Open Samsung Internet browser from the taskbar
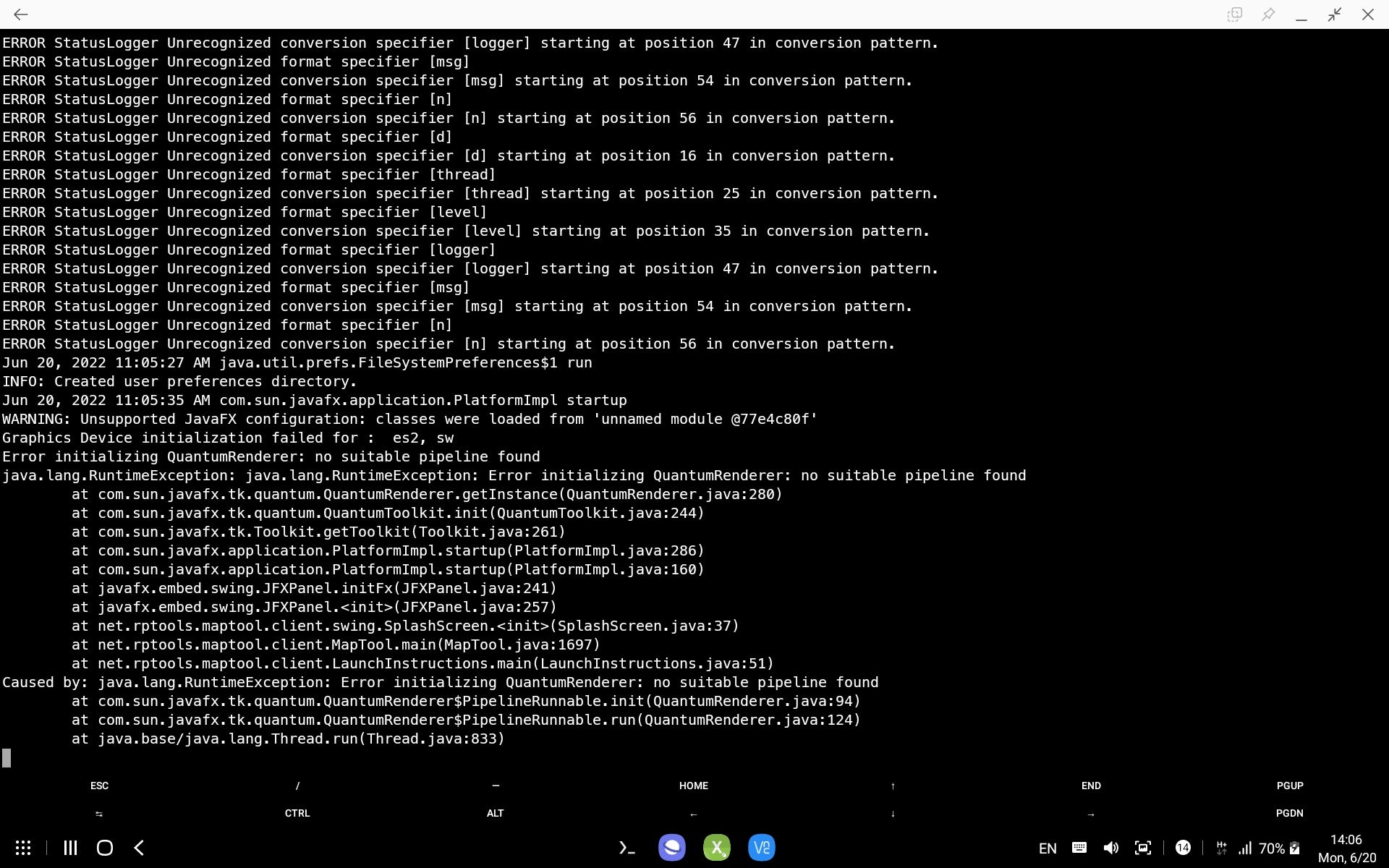The width and height of the screenshot is (1389, 868). click(672, 848)
